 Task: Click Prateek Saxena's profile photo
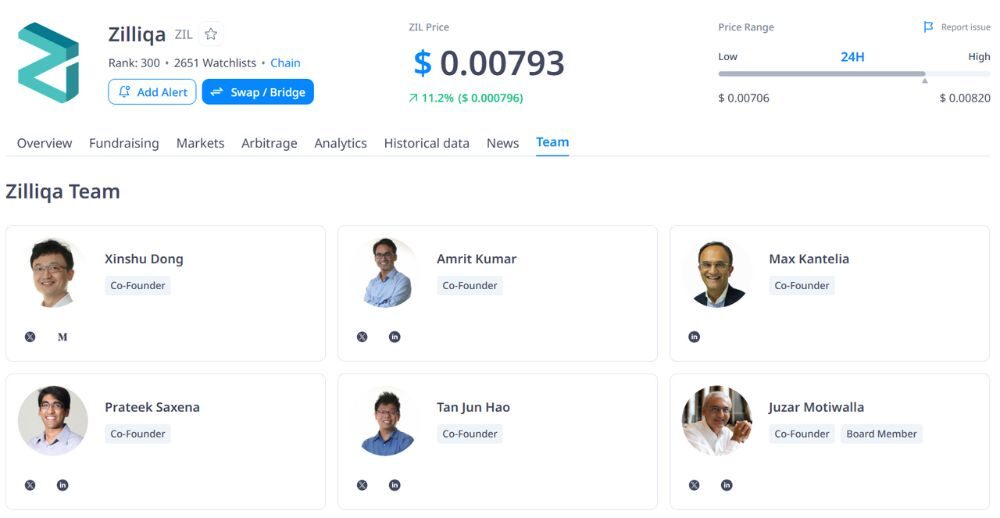click(53, 420)
